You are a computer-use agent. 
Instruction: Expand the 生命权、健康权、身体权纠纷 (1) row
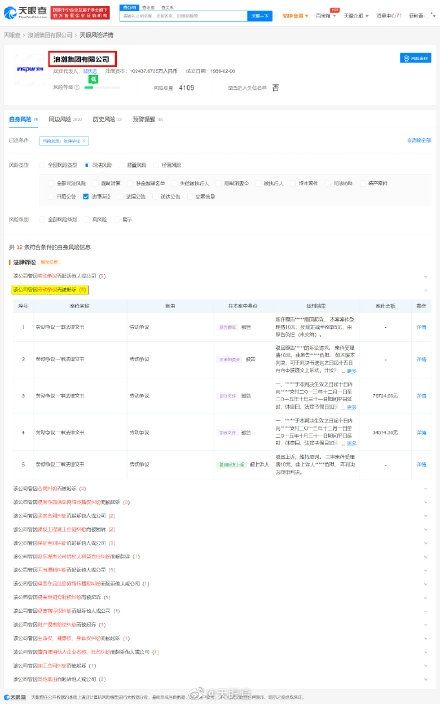pos(219,638)
